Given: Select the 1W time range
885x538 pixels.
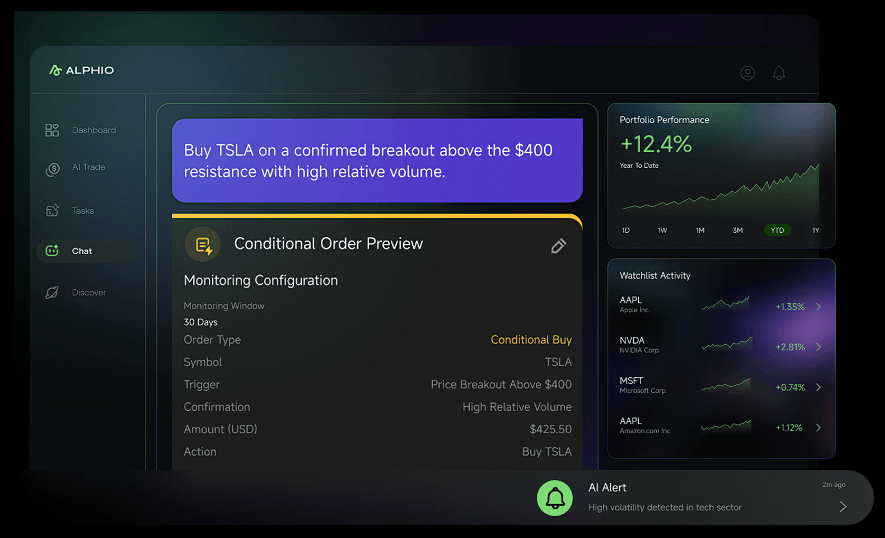Looking at the screenshot, I should point(663,230).
